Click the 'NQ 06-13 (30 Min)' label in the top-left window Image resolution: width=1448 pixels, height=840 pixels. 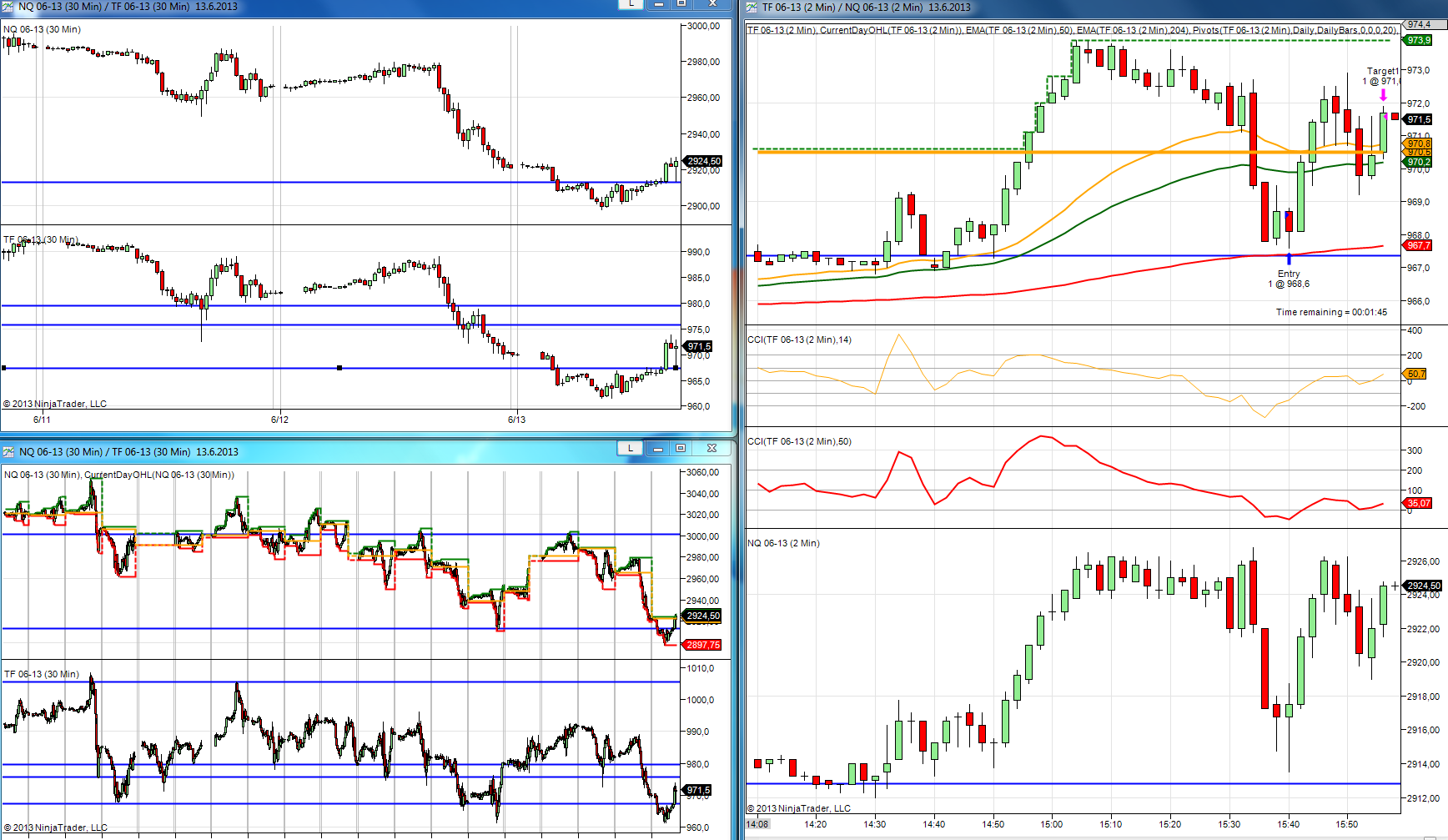point(42,29)
